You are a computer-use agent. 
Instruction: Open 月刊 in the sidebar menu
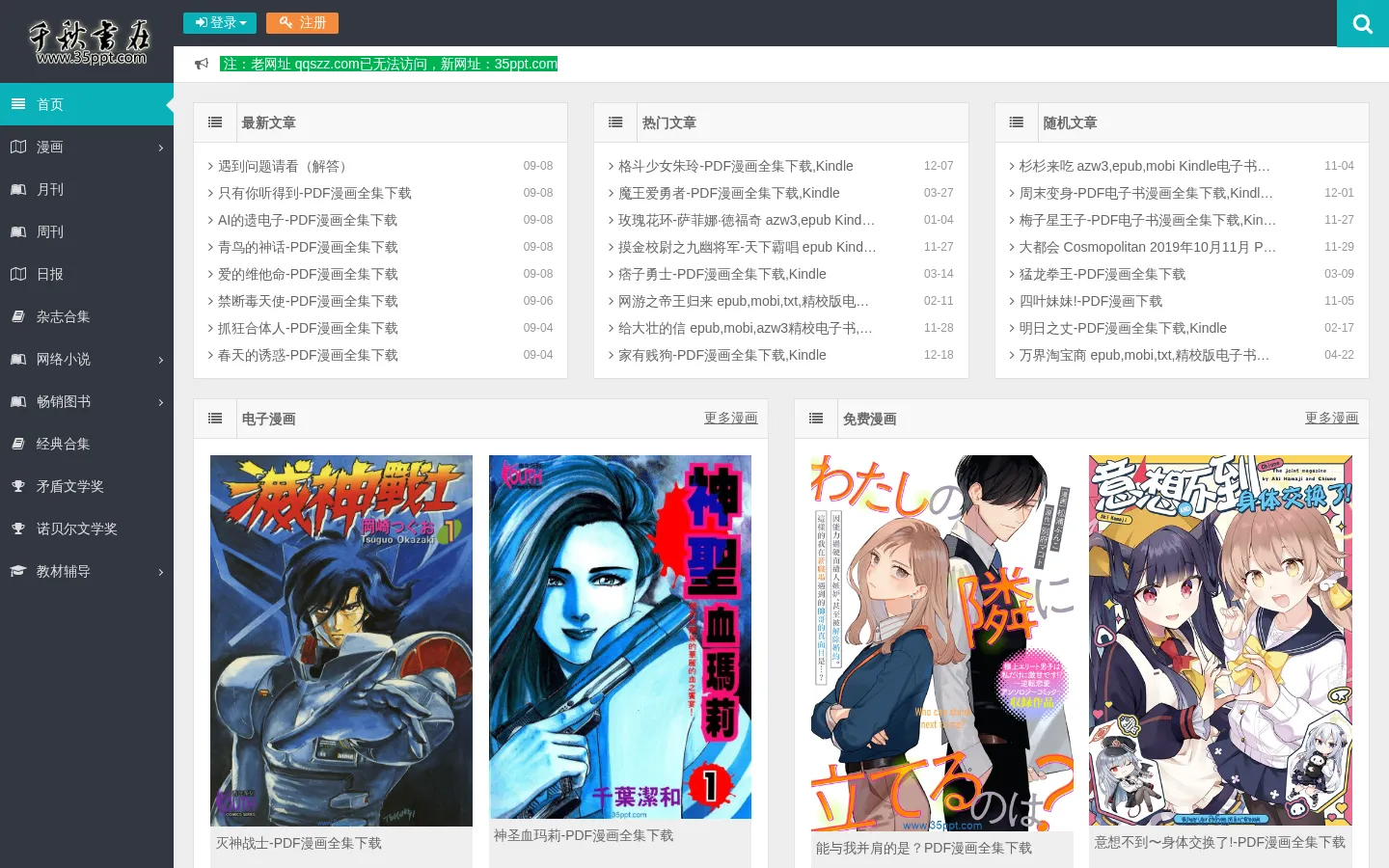87,189
